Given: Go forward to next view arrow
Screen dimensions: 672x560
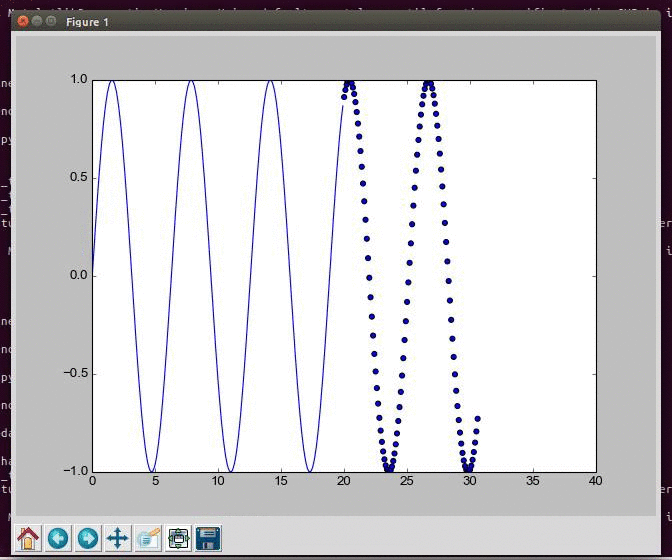Looking at the screenshot, I should [88, 538].
